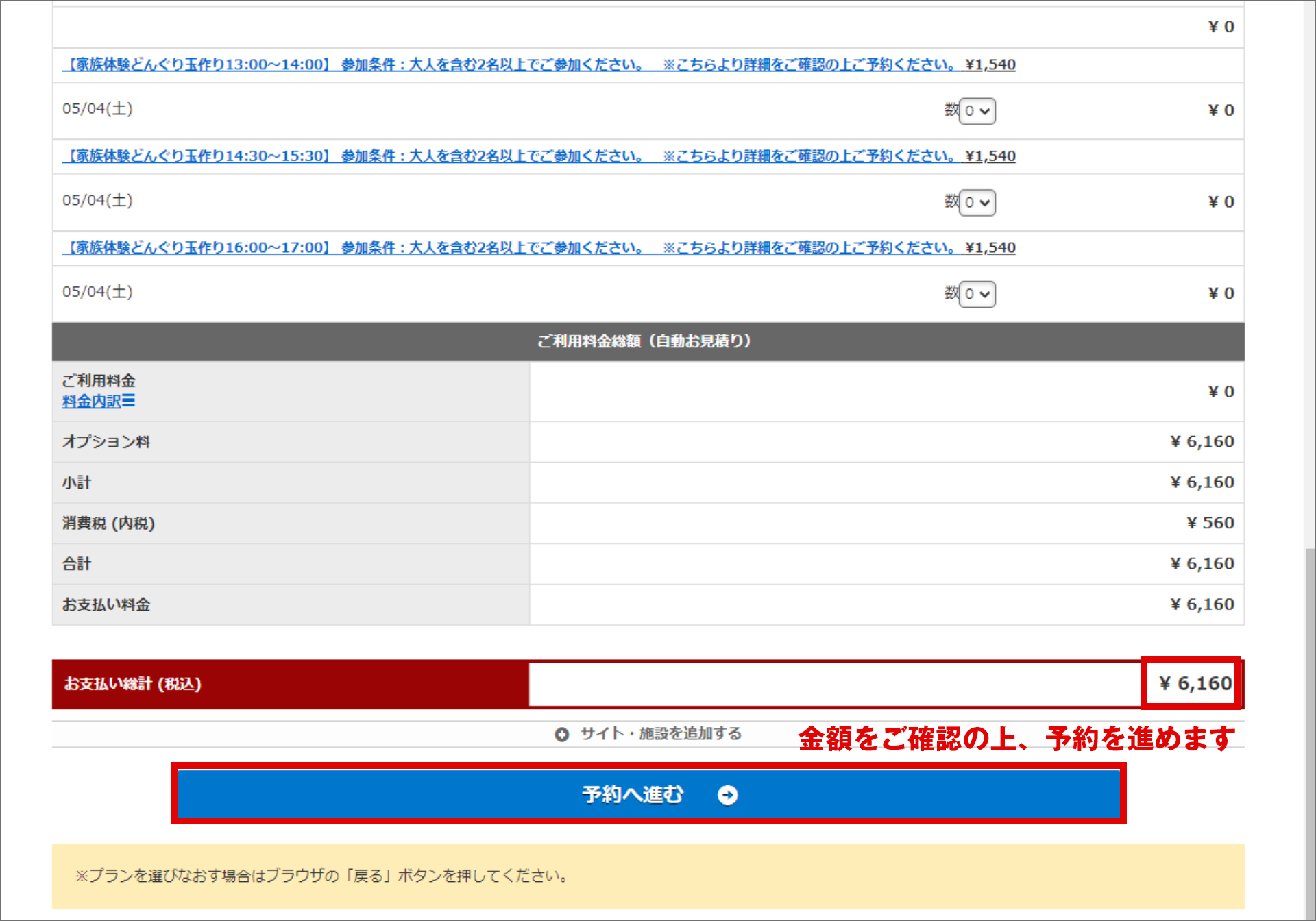Click the arrow icon on 予約へ進む button
The image size is (1316, 921).
727,795
